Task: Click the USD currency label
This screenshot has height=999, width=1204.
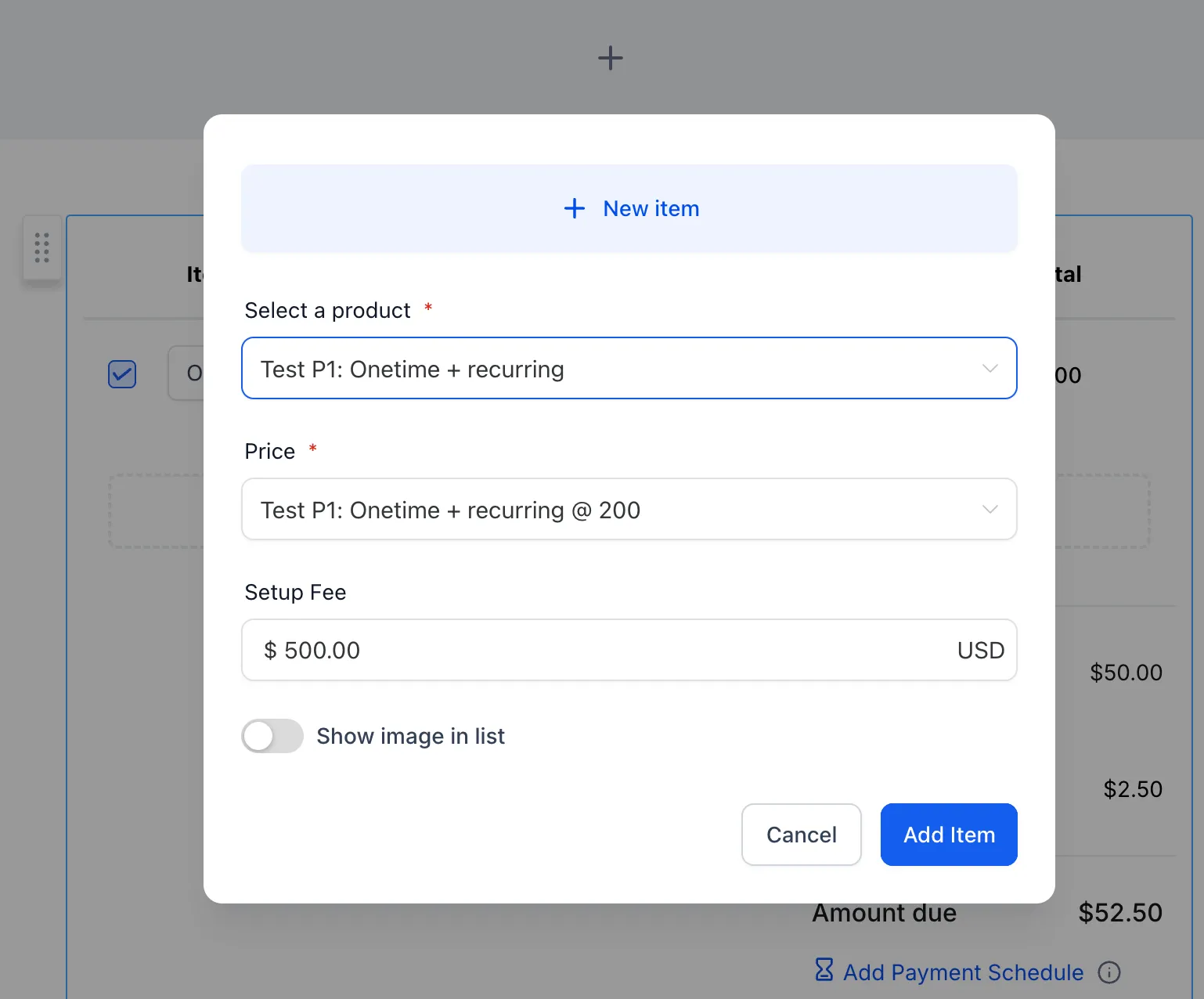Action: tap(980, 650)
